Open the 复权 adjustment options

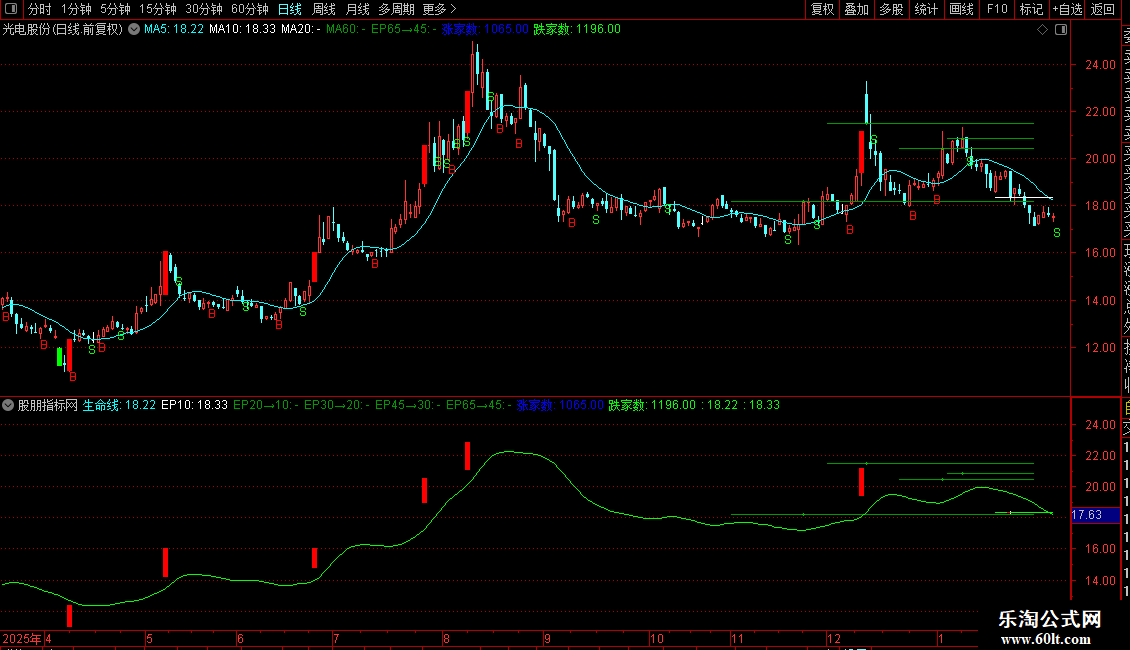(822, 9)
